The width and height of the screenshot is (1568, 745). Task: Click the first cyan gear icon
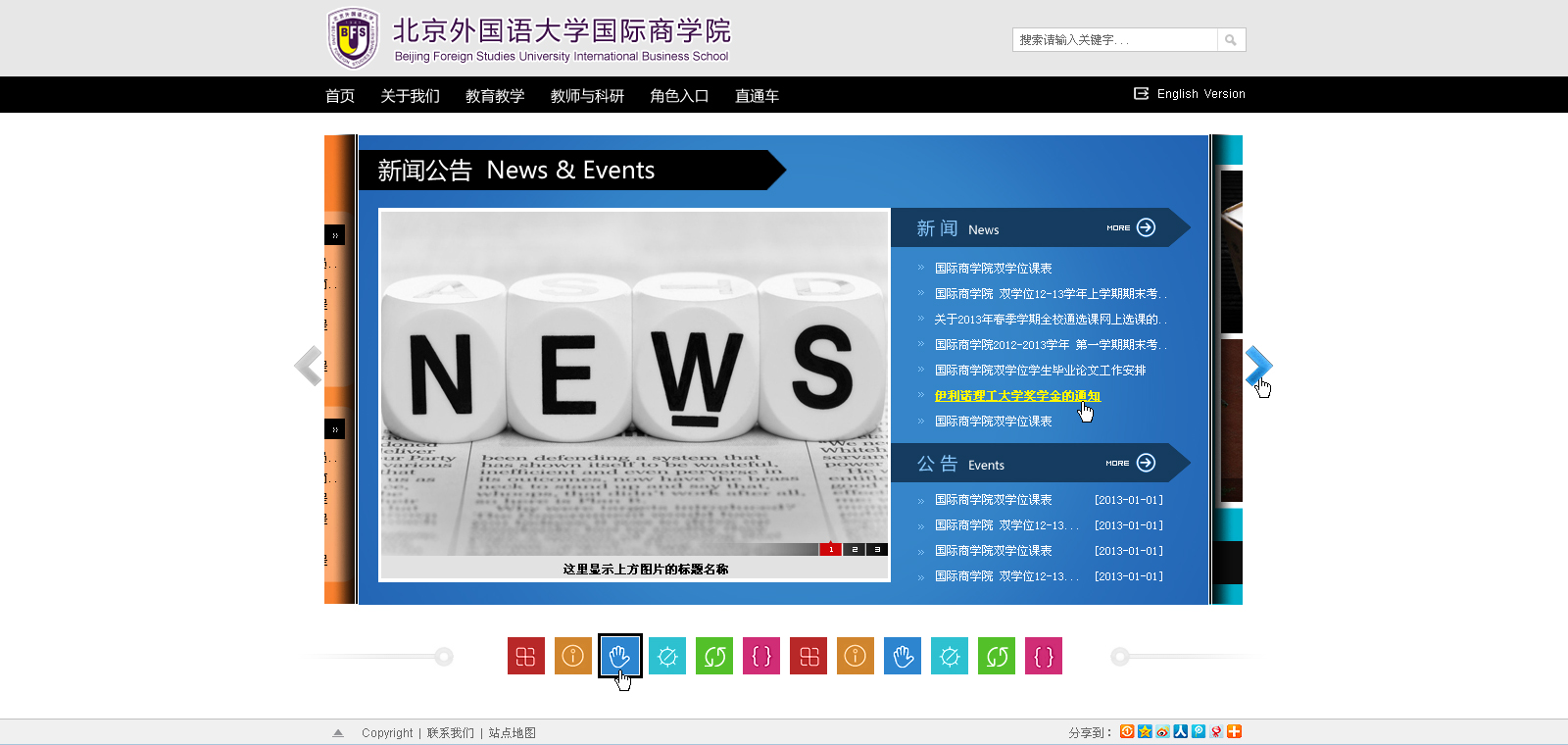tap(667, 656)
